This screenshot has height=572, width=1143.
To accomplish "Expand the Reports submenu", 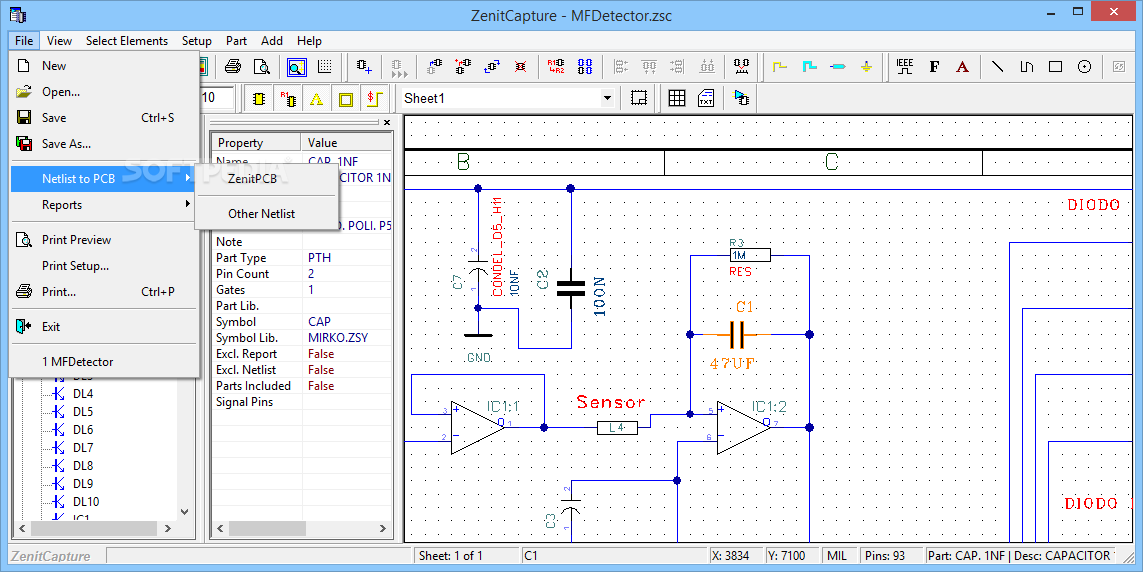I will (104, 205).
